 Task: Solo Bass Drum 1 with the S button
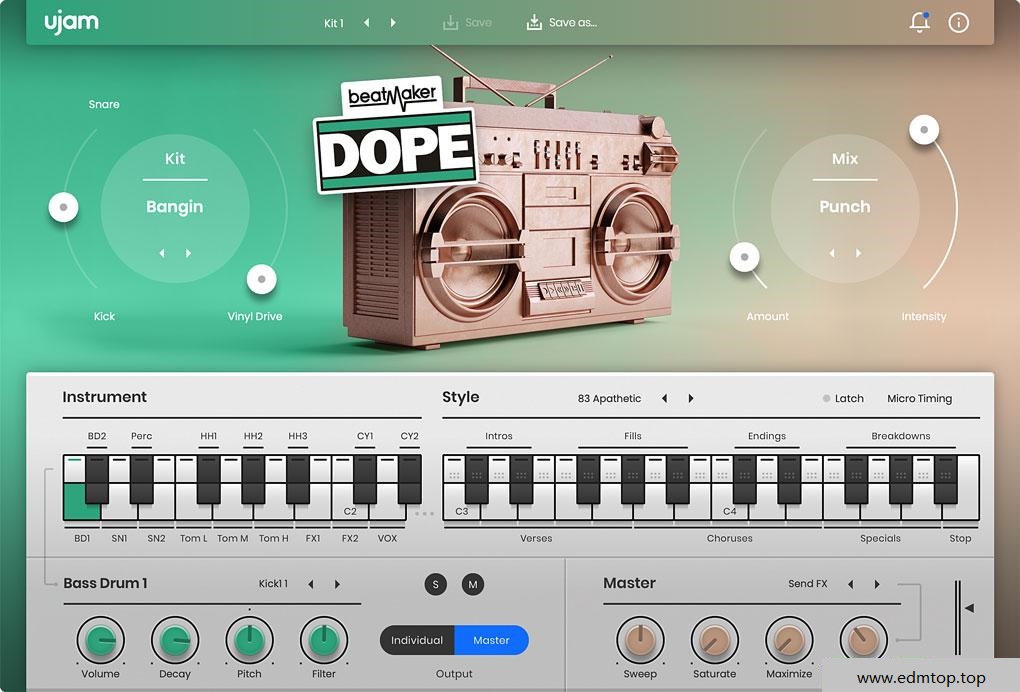(x=435, y=584)
